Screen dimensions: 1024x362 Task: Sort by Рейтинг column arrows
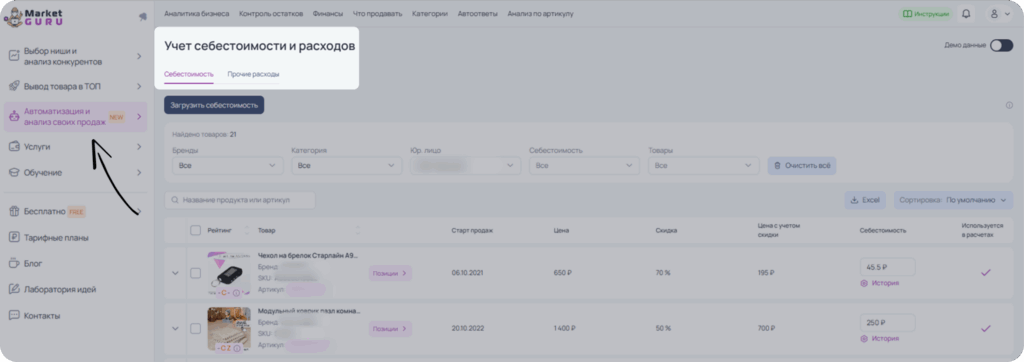click(247, 230)
